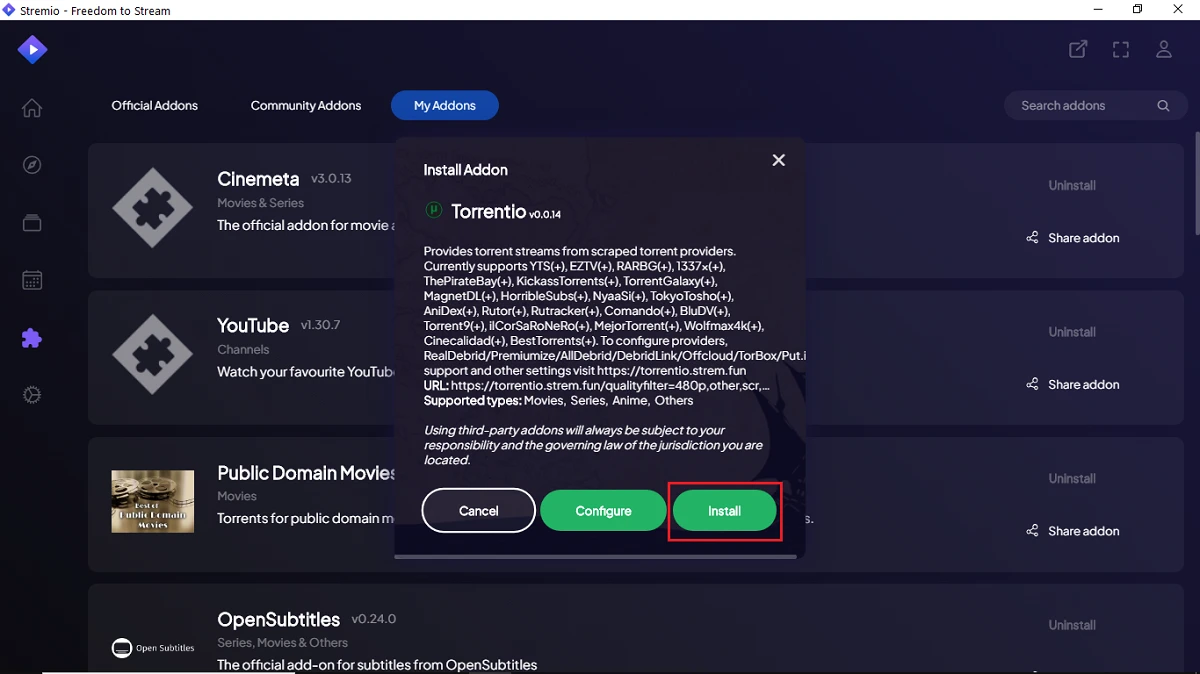Install the Torrentio addon
The height and width of the screenshot is (674, 1200).
[x=725, y=511]
